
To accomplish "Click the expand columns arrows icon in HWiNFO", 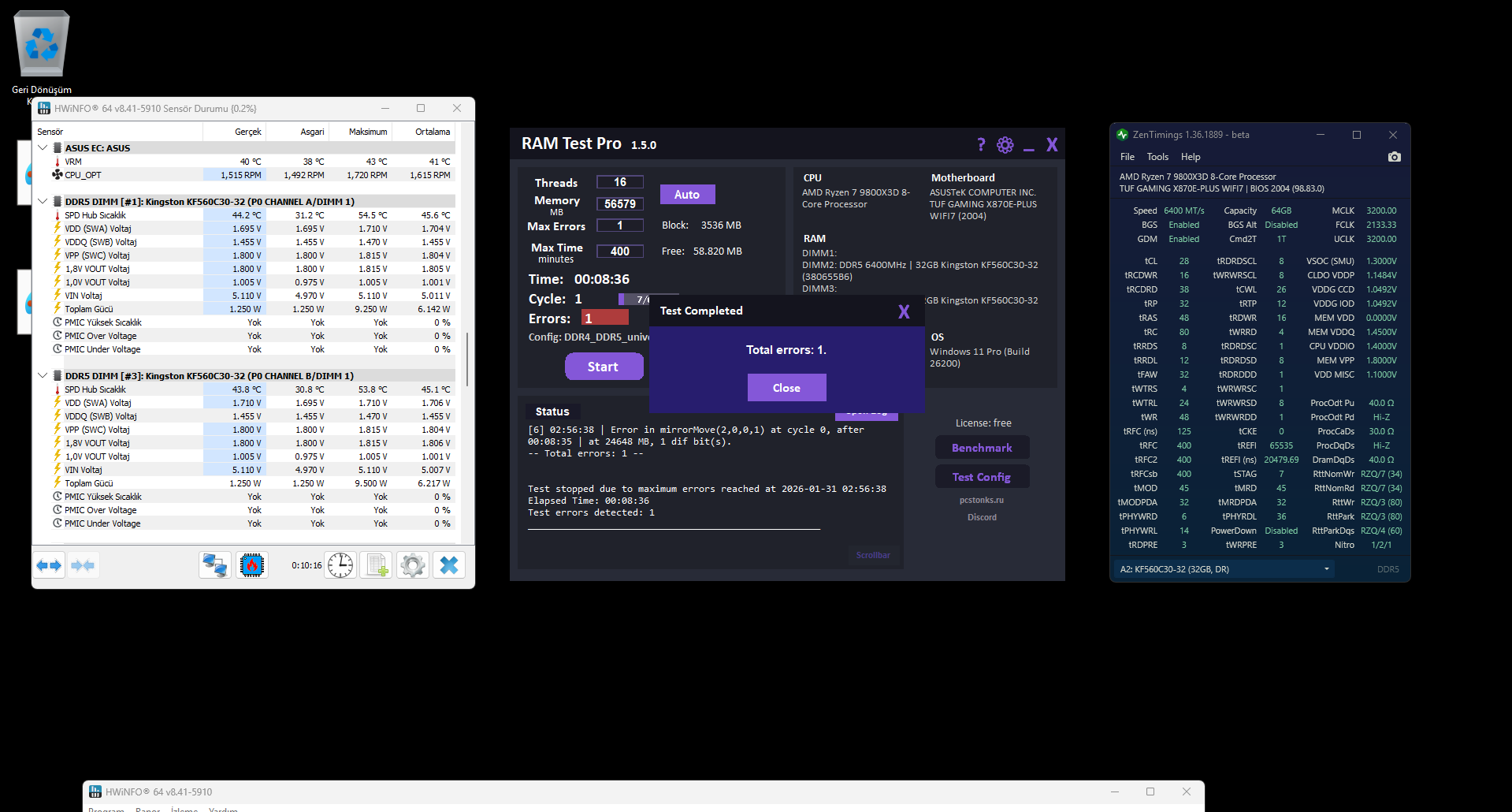I will coord(49,565).
